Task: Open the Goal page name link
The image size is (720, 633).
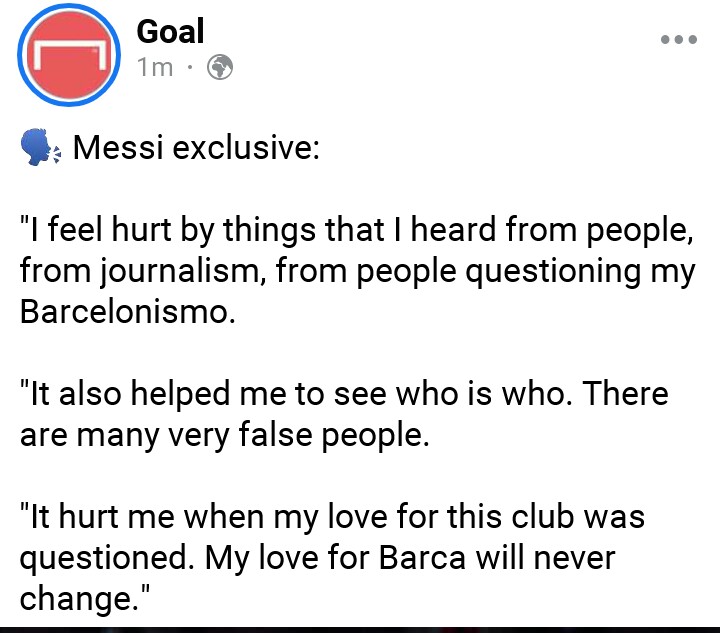Action: tap(170, 31)
